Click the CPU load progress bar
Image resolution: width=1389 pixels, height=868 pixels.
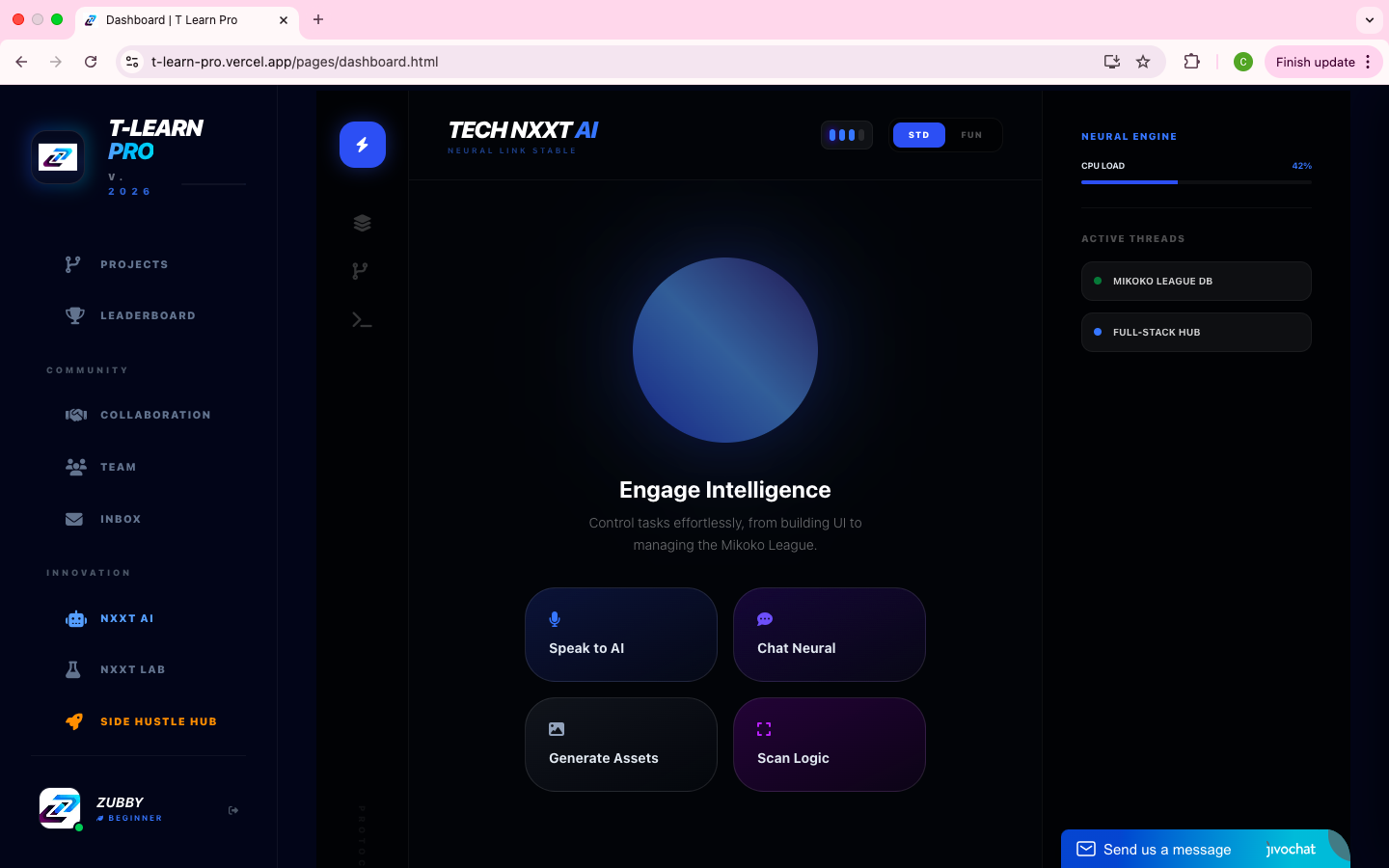[1196, 181]
